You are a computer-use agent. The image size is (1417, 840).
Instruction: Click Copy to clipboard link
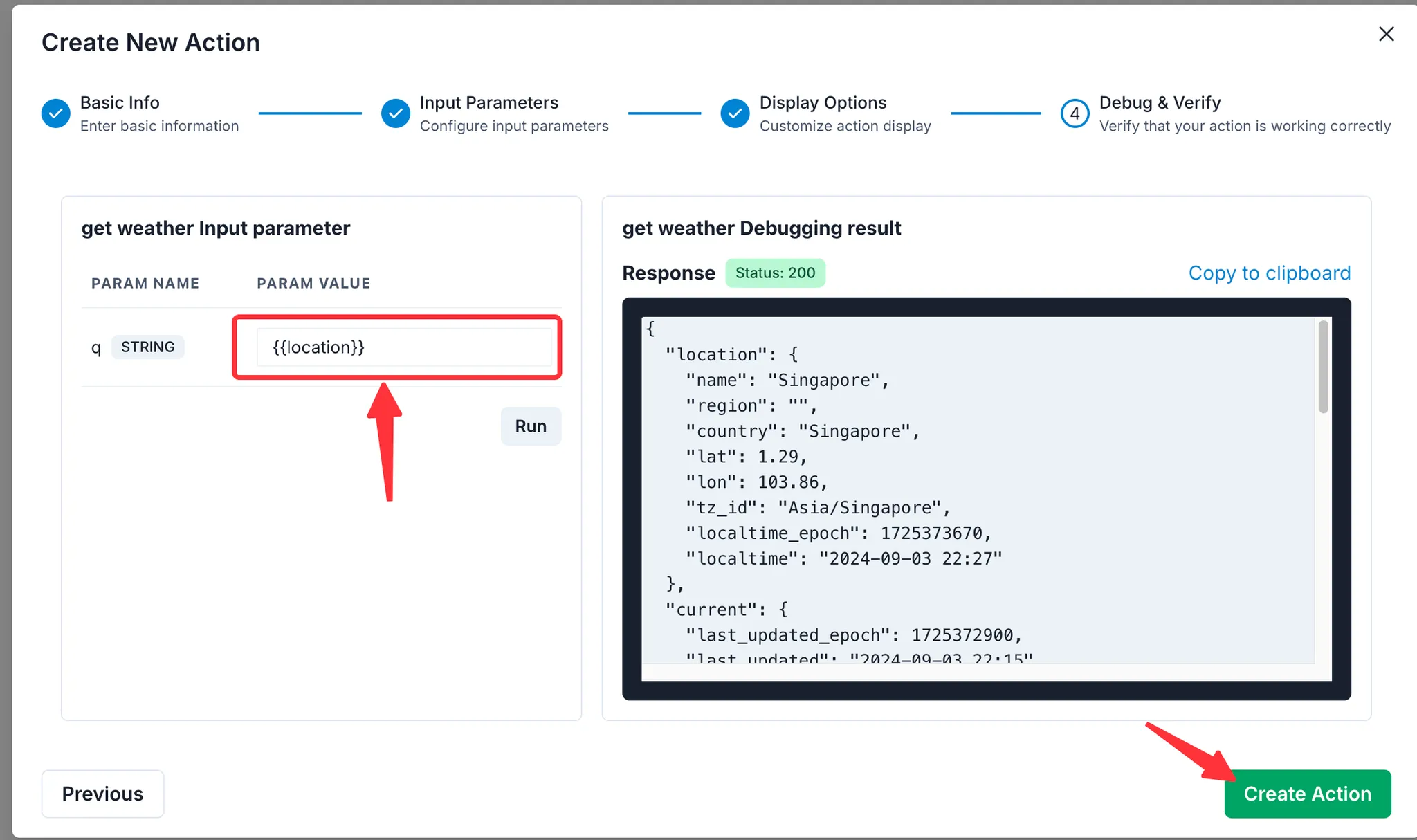(x=1269, y=273)
